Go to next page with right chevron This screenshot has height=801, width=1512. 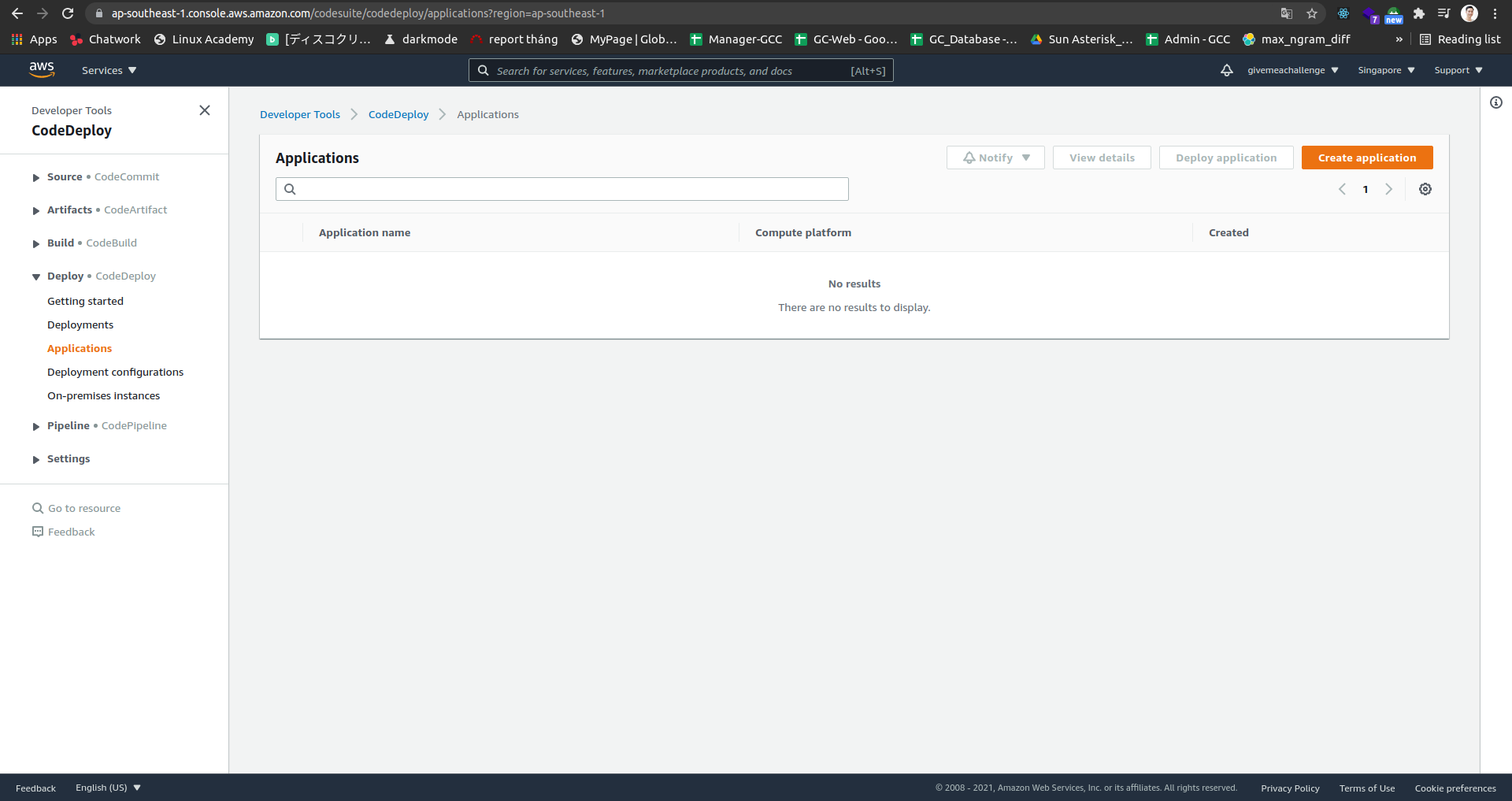(x=1388, y=189)
